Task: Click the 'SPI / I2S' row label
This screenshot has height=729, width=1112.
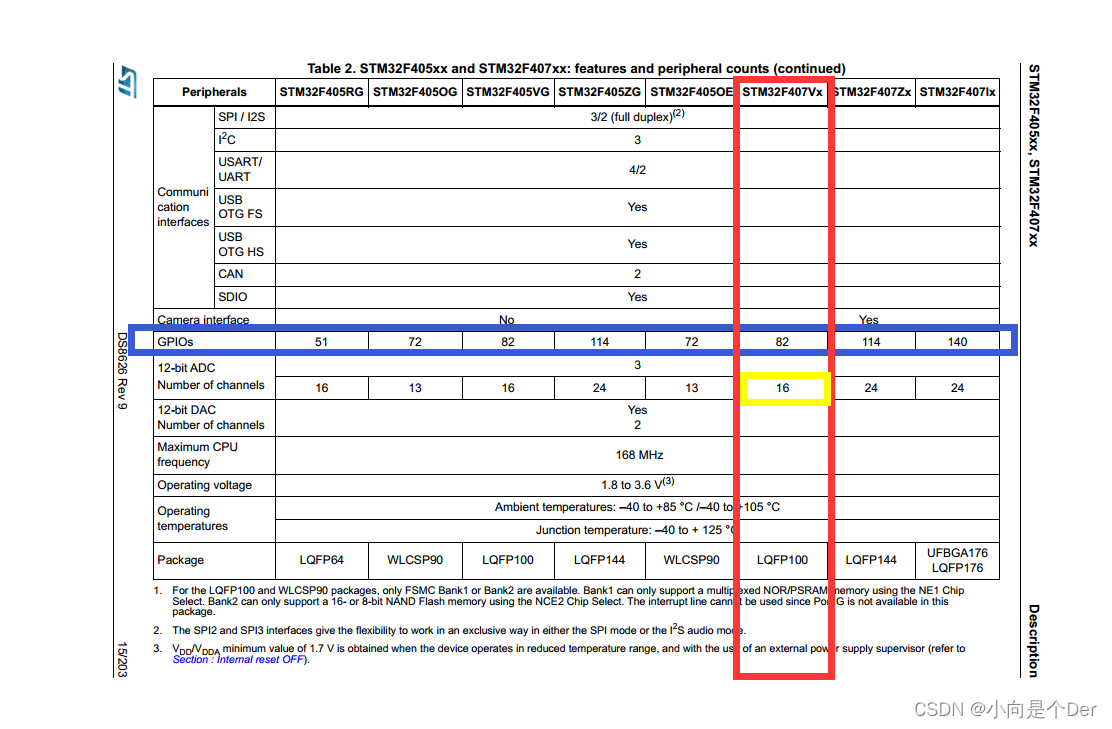Action: pyautogui.click(x=242, y=117)
